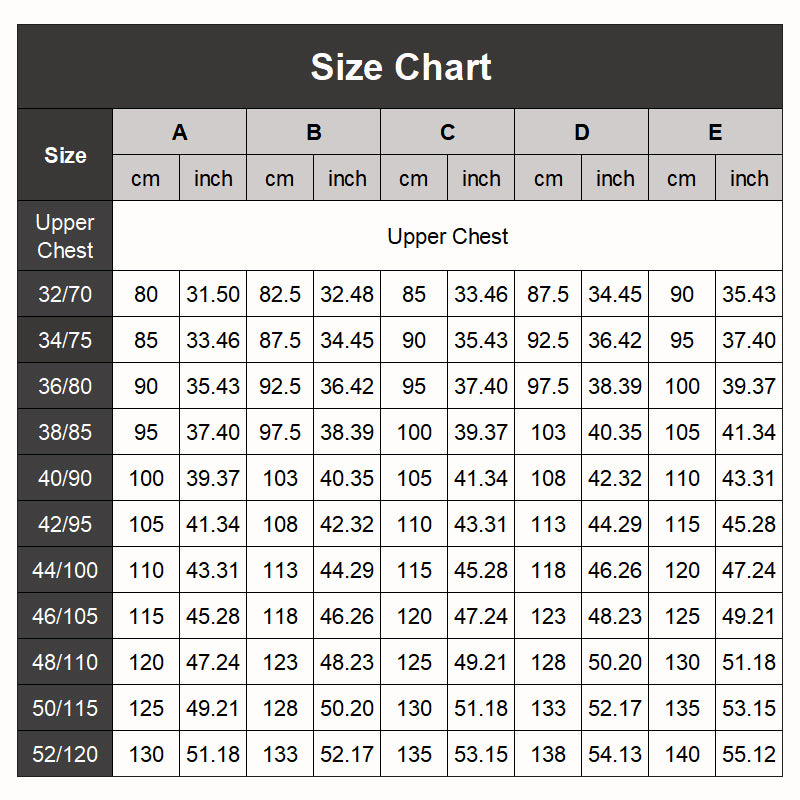The height and width of the screenshot is (800, 800).
Task: Click the 31.50 inch cell for size 32/70
Action: (x=213, y=294)
